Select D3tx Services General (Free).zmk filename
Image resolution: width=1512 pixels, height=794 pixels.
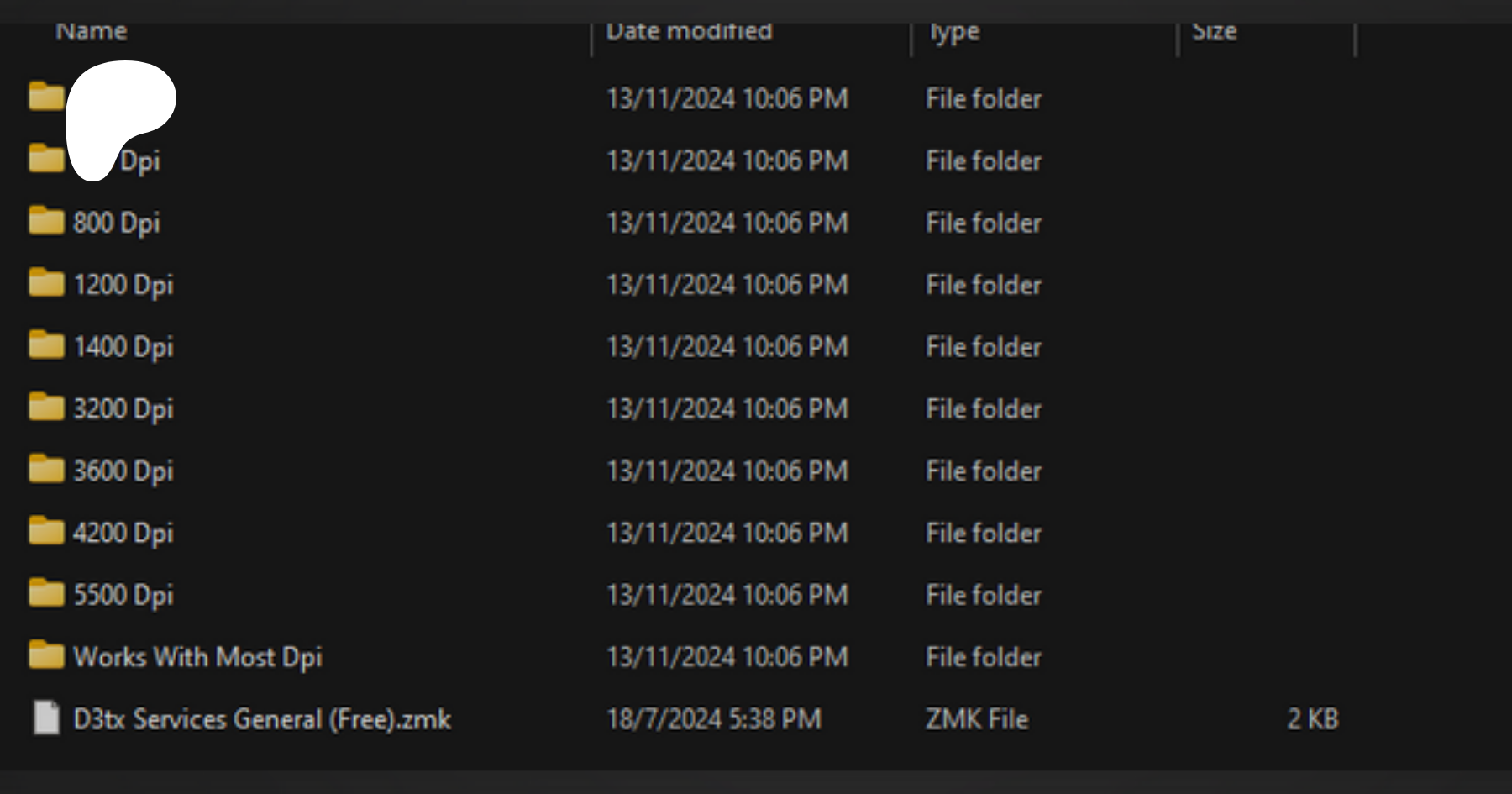(262, 719)
